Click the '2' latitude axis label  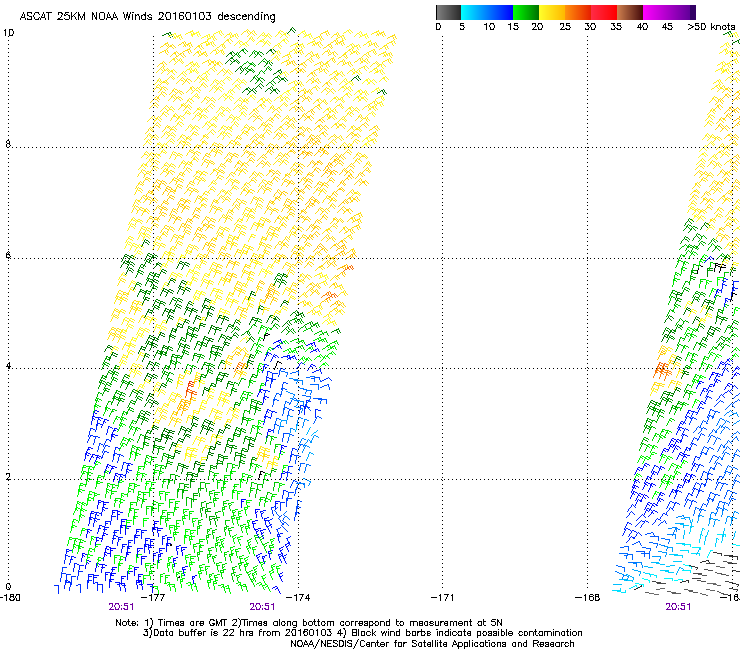pyautogui.click(x=8, y=476)
